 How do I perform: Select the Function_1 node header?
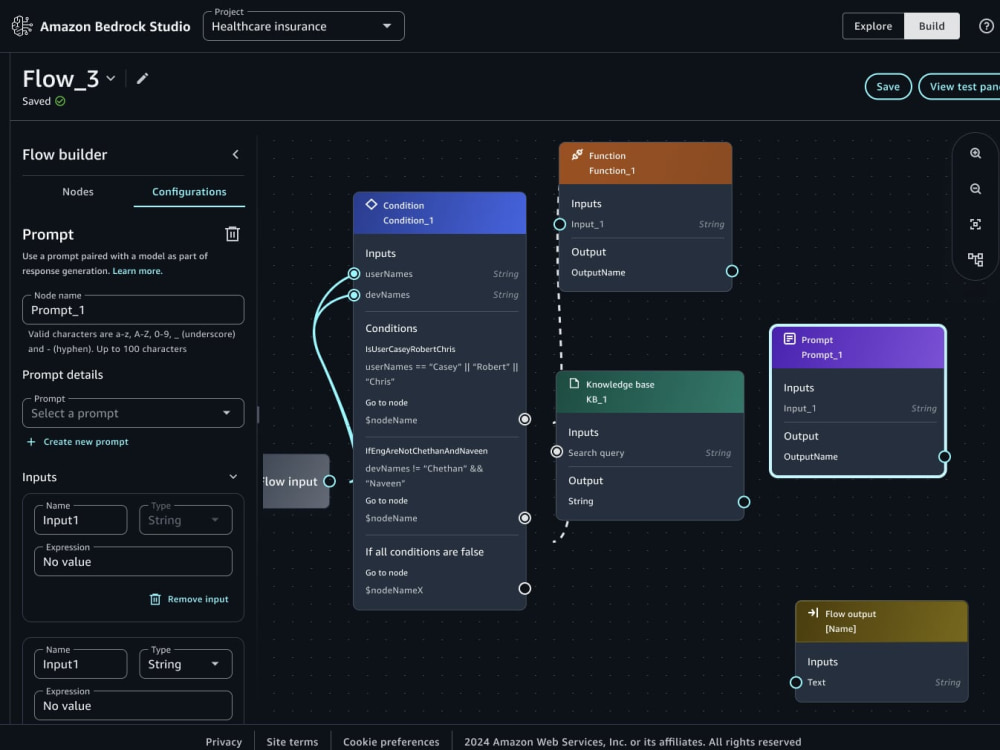click(645, 163)
